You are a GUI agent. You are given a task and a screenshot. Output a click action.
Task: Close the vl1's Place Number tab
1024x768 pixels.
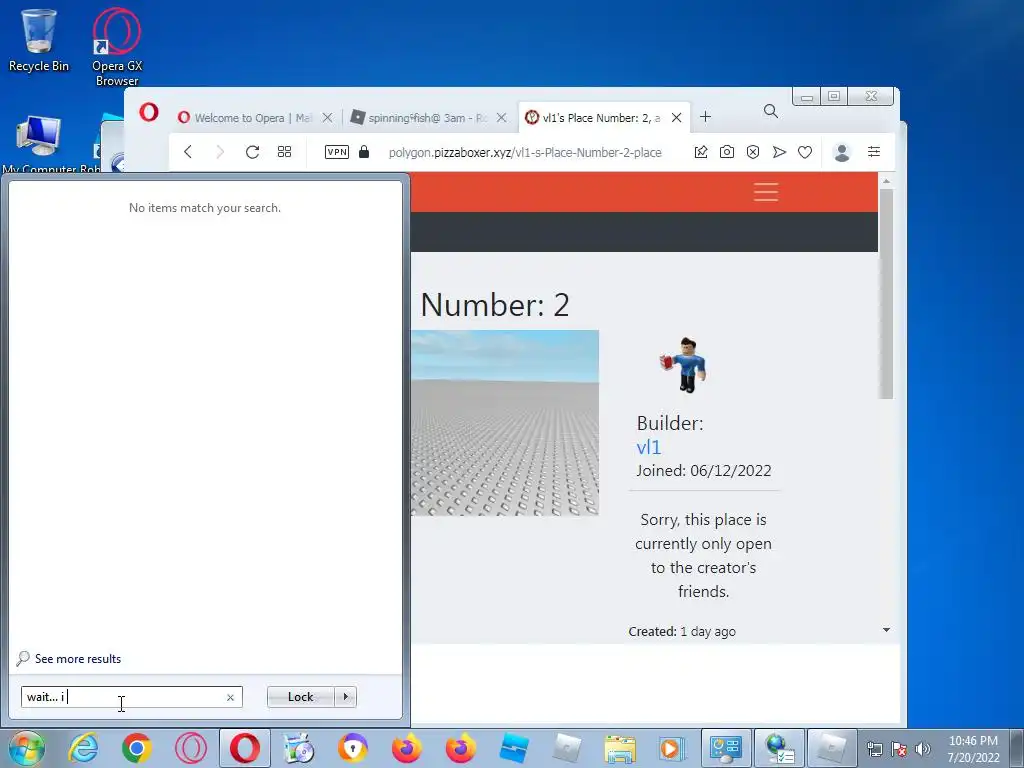(x=677, y=118)
